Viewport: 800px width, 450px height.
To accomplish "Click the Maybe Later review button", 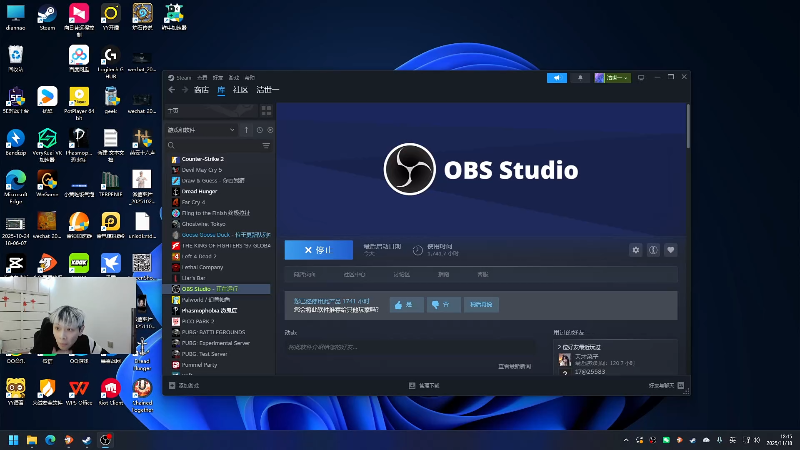I will click(481, 305).
